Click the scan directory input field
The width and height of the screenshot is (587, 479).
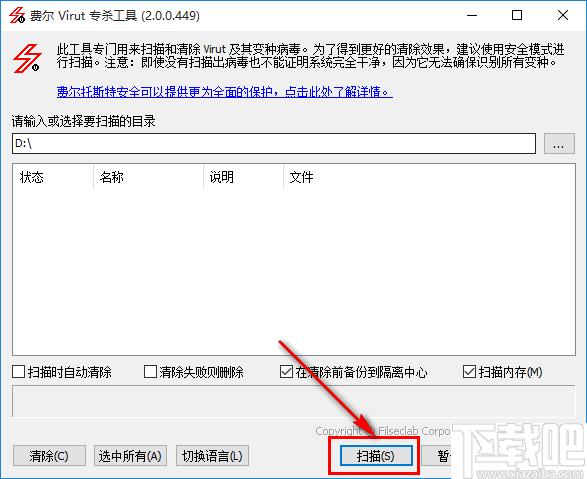[274, 144]
